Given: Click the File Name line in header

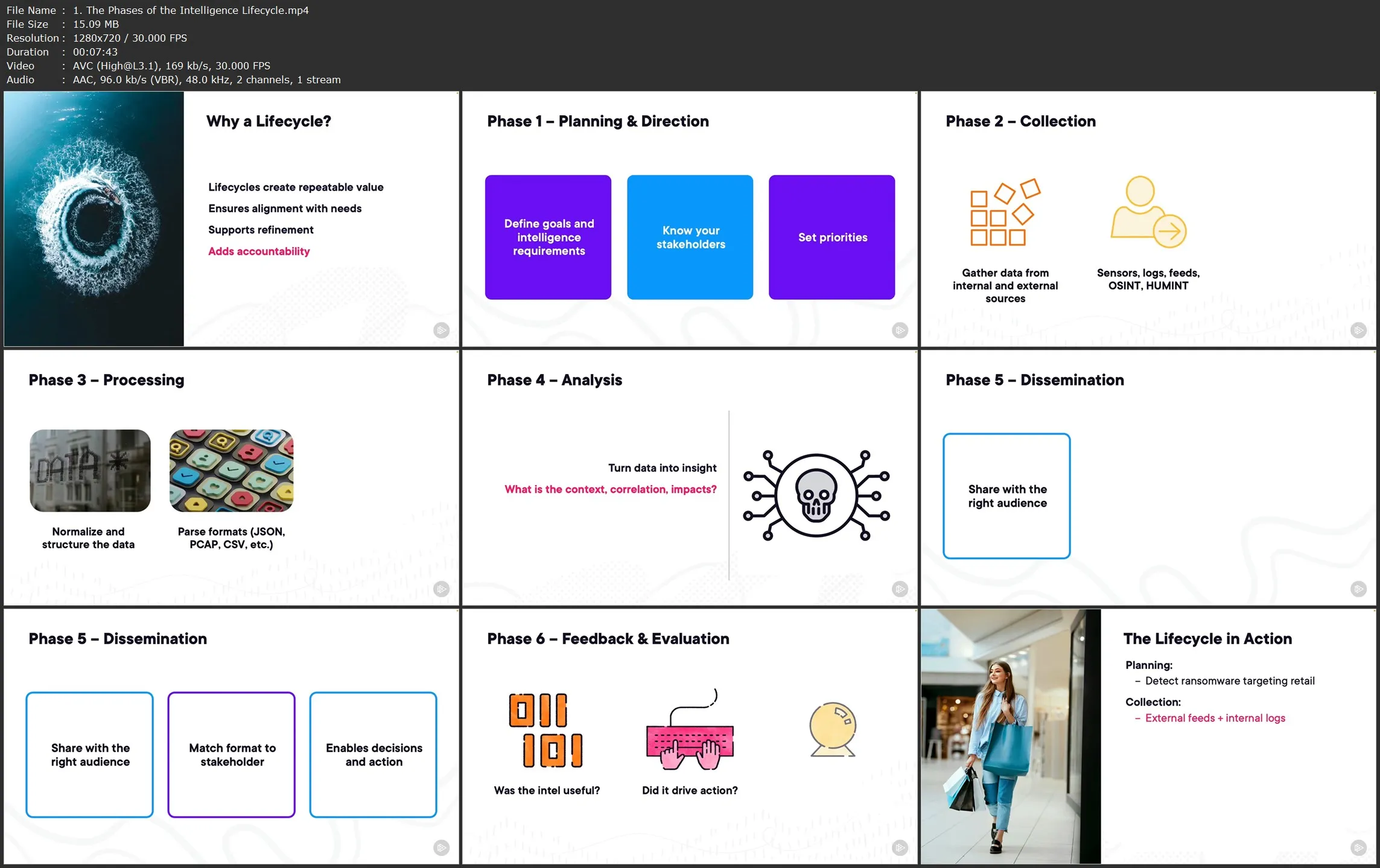Looking at the screenshot, I should pyautogui.click(x=158, y=10).
